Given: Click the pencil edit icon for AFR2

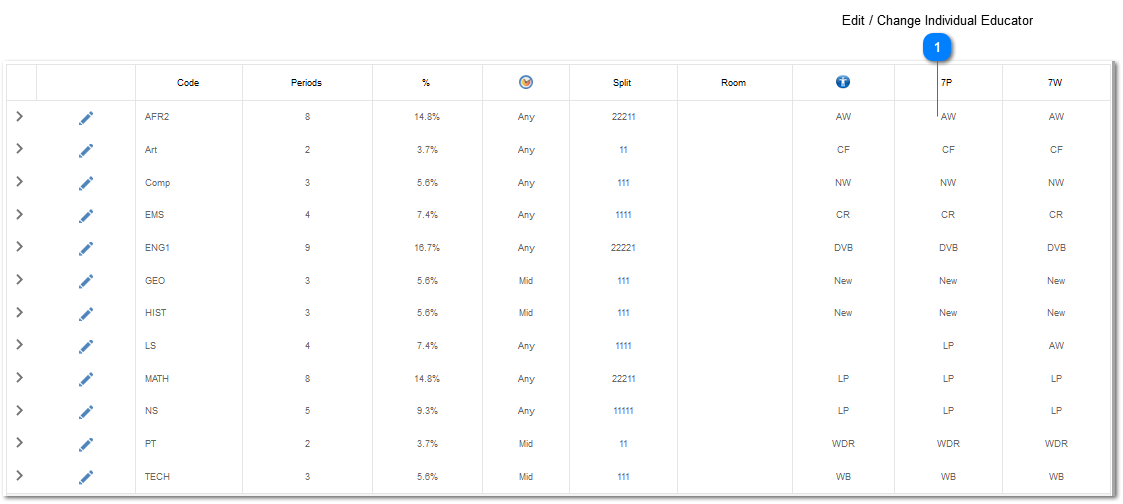Looking at the screenshot, I should point(86,117).
